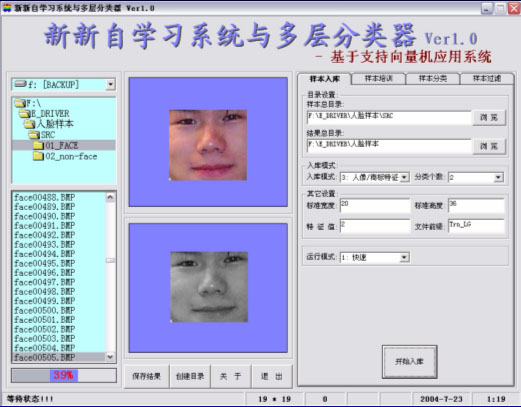Click the 结果总目录 path field
This screenshot has width=521, height=407.
(389, 146)
